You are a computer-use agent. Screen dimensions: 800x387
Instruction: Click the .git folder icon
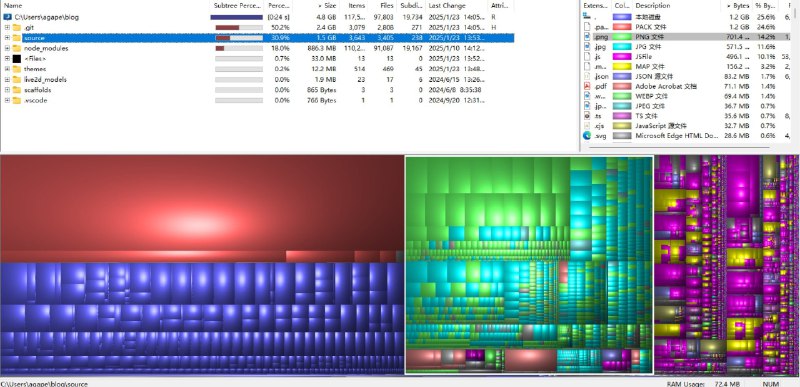(x=17, y=28)
